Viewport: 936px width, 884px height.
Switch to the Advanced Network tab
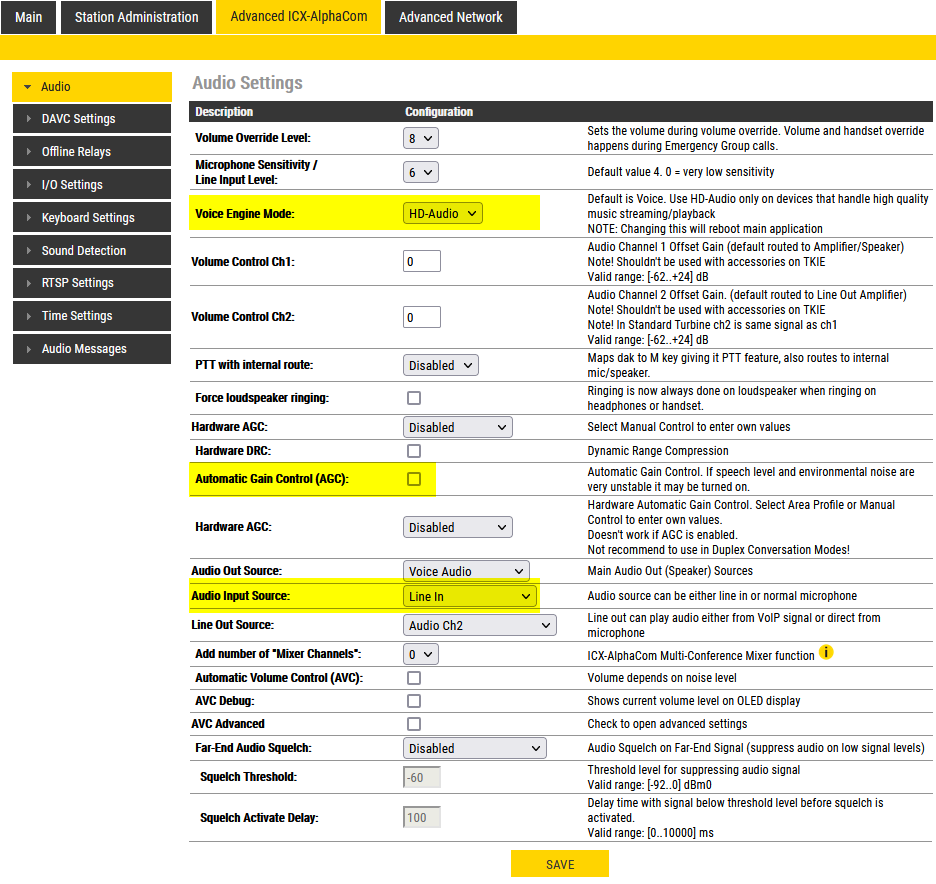tap(450, 17)
